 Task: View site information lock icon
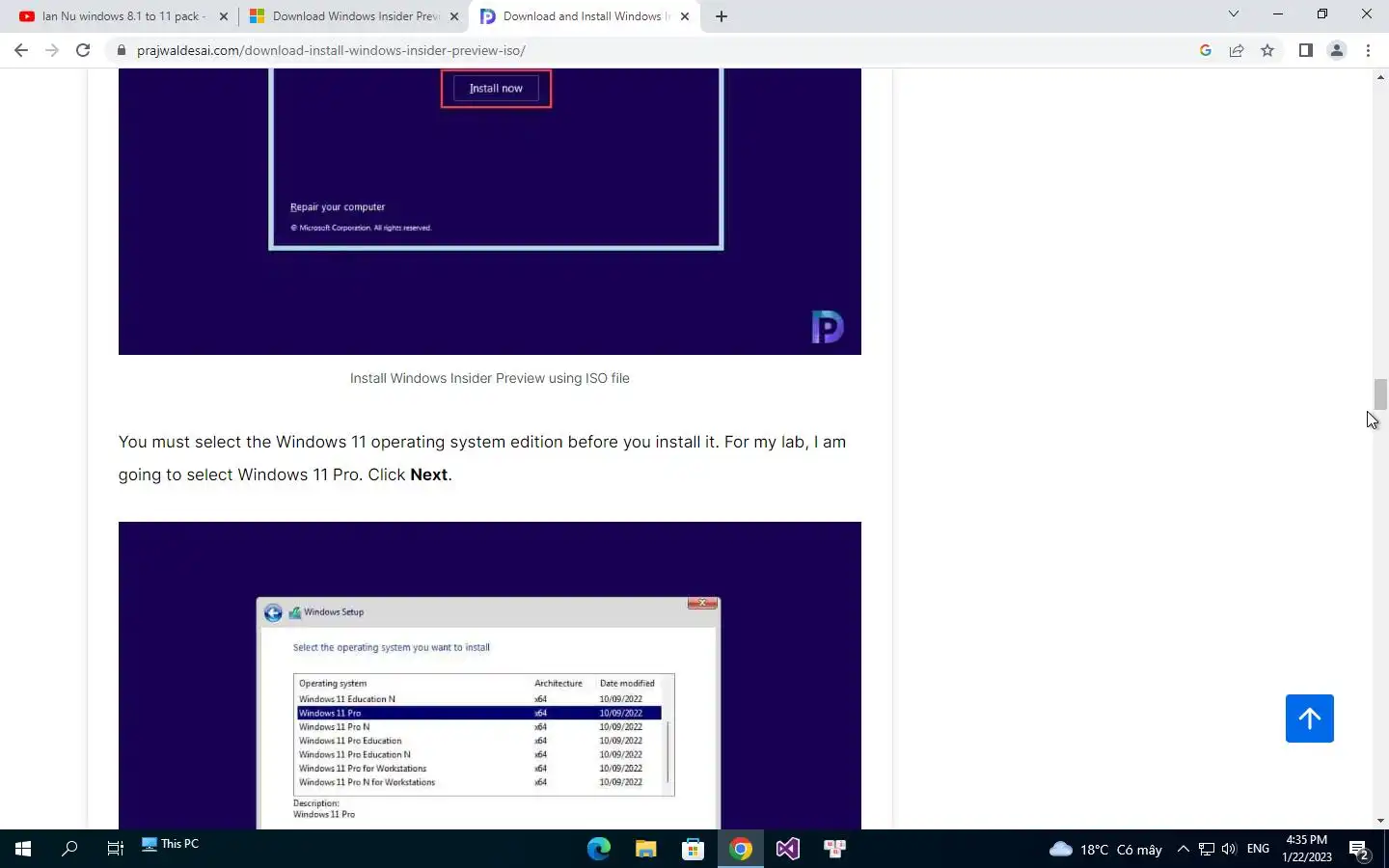pos(121,50)
